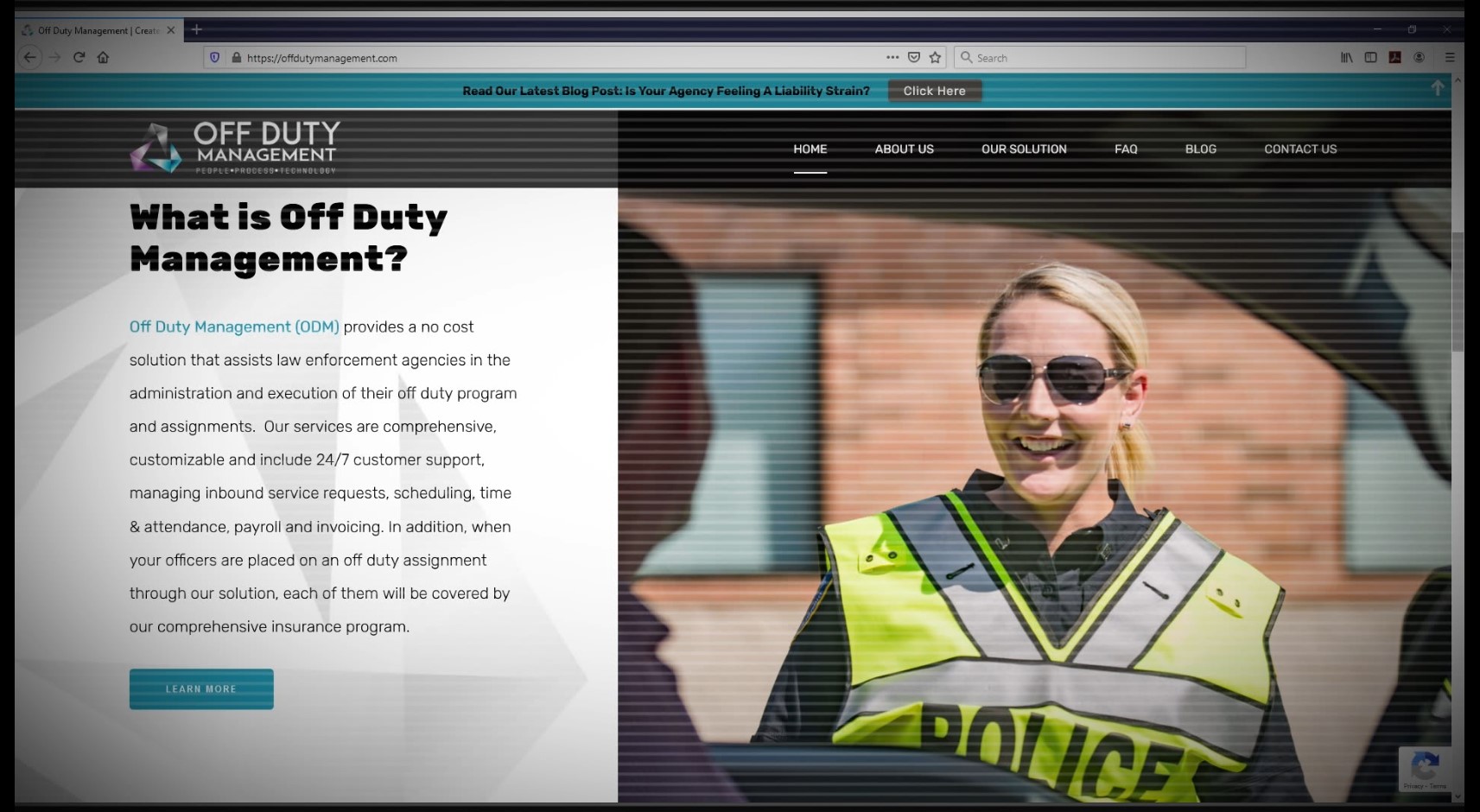This screenshot has width=1480, height=812.
Task: Open the Firefox library icon
Action: tap(1346, 58)
